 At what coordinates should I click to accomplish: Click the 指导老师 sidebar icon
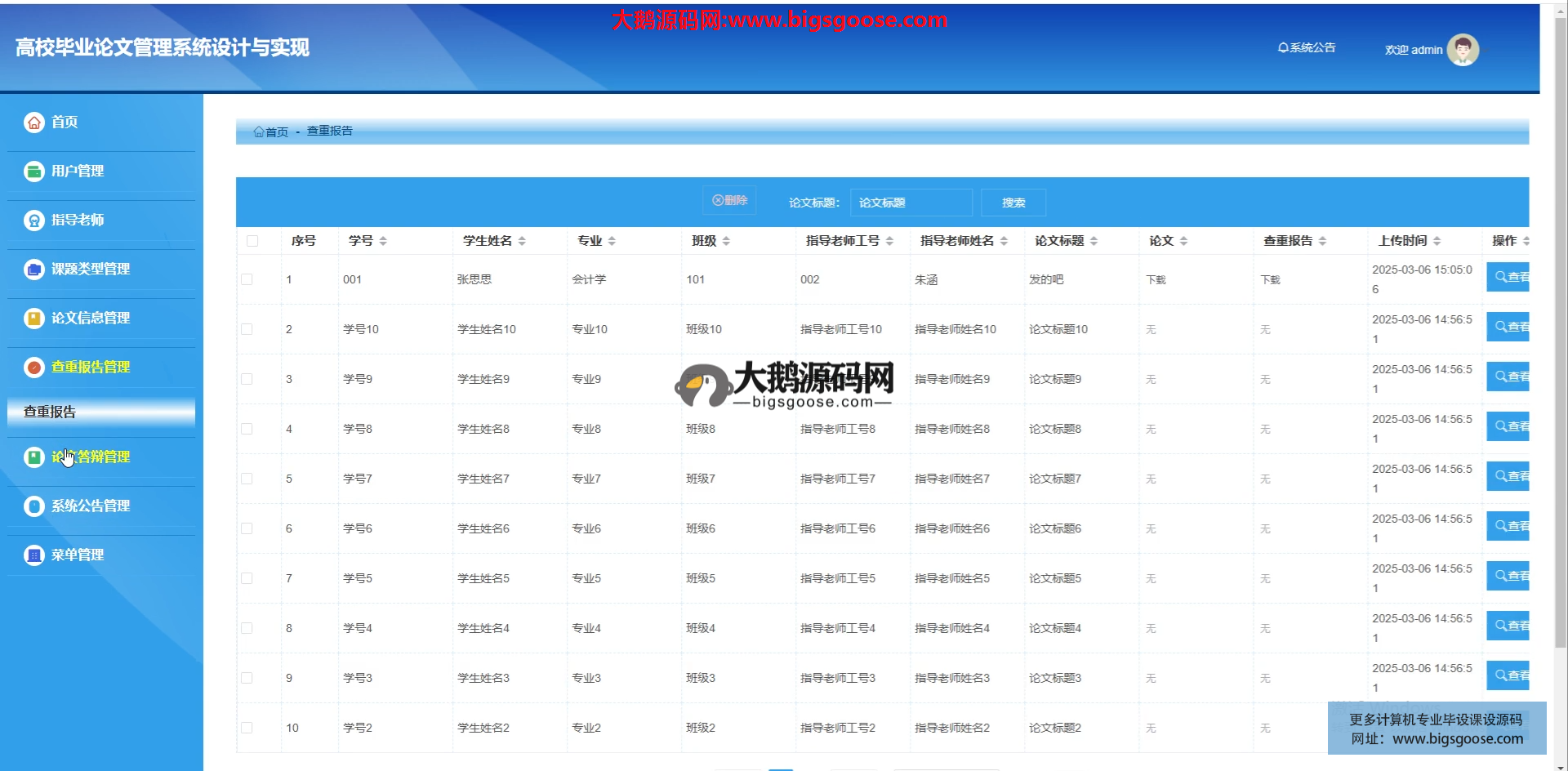coord(33,221)
